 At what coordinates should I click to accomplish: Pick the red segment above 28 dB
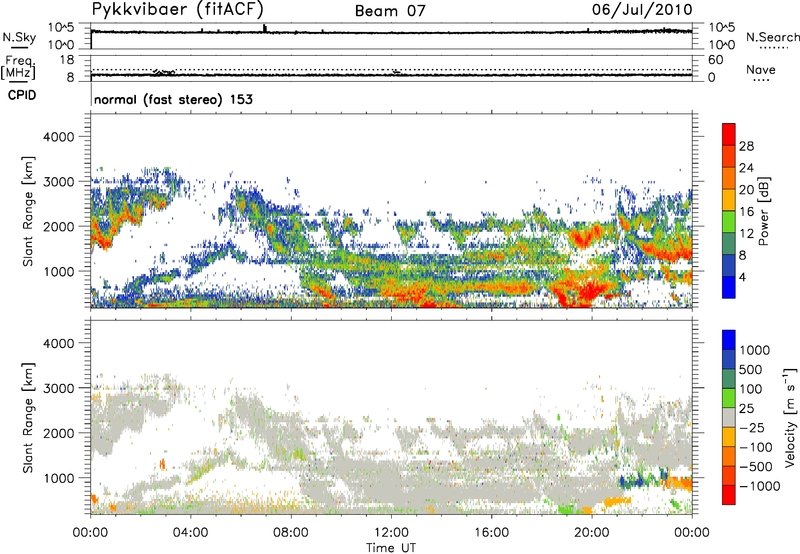pos(729,135)
